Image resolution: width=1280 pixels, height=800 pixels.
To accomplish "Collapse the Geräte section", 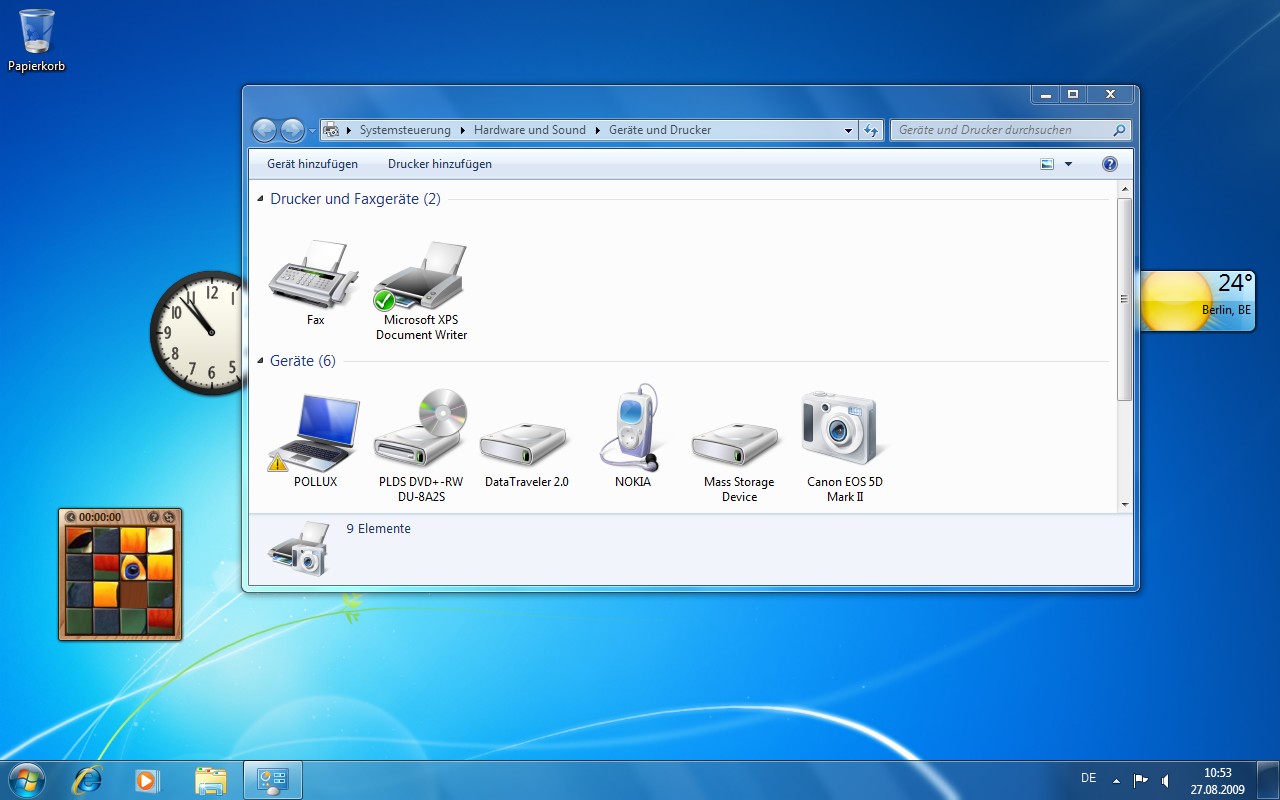I will pos(261,361).
